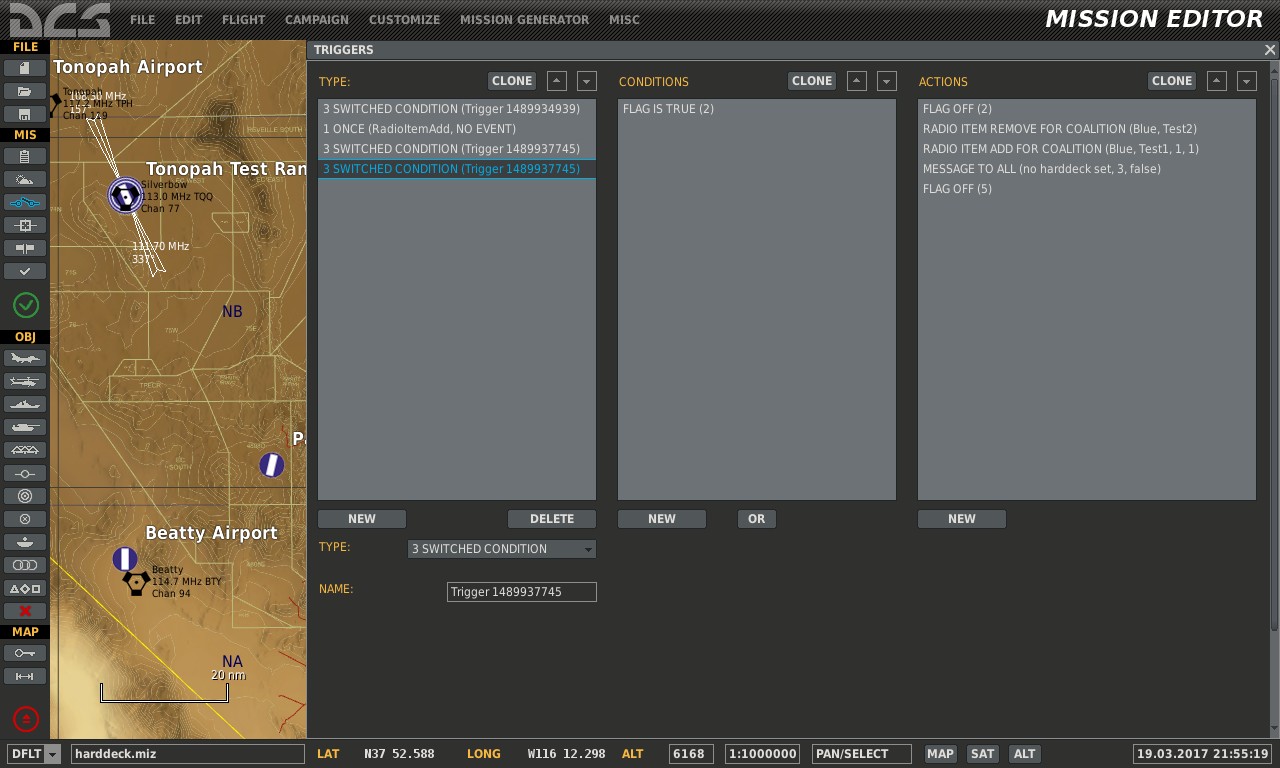The height and width of the screenshot is (768, 1280).
Task: Select the helicopter group object tool
Action: click(x=25, y=381)
